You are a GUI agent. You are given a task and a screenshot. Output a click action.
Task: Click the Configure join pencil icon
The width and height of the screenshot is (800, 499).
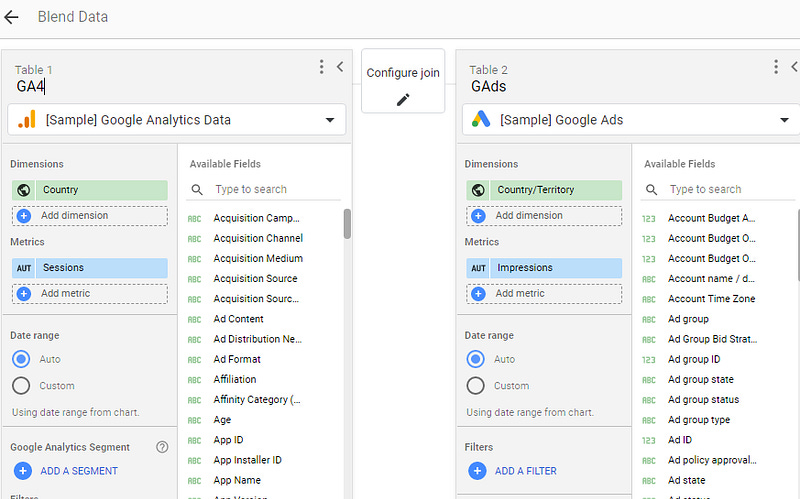pos(403,99)
